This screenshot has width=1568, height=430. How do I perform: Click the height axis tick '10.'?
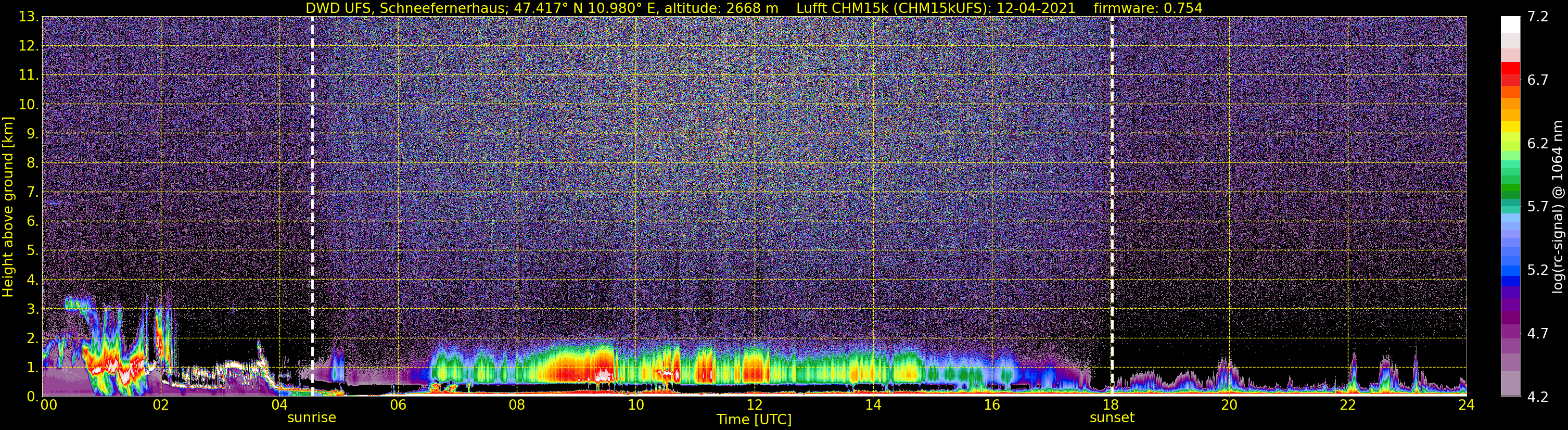(x=29, y=105)
